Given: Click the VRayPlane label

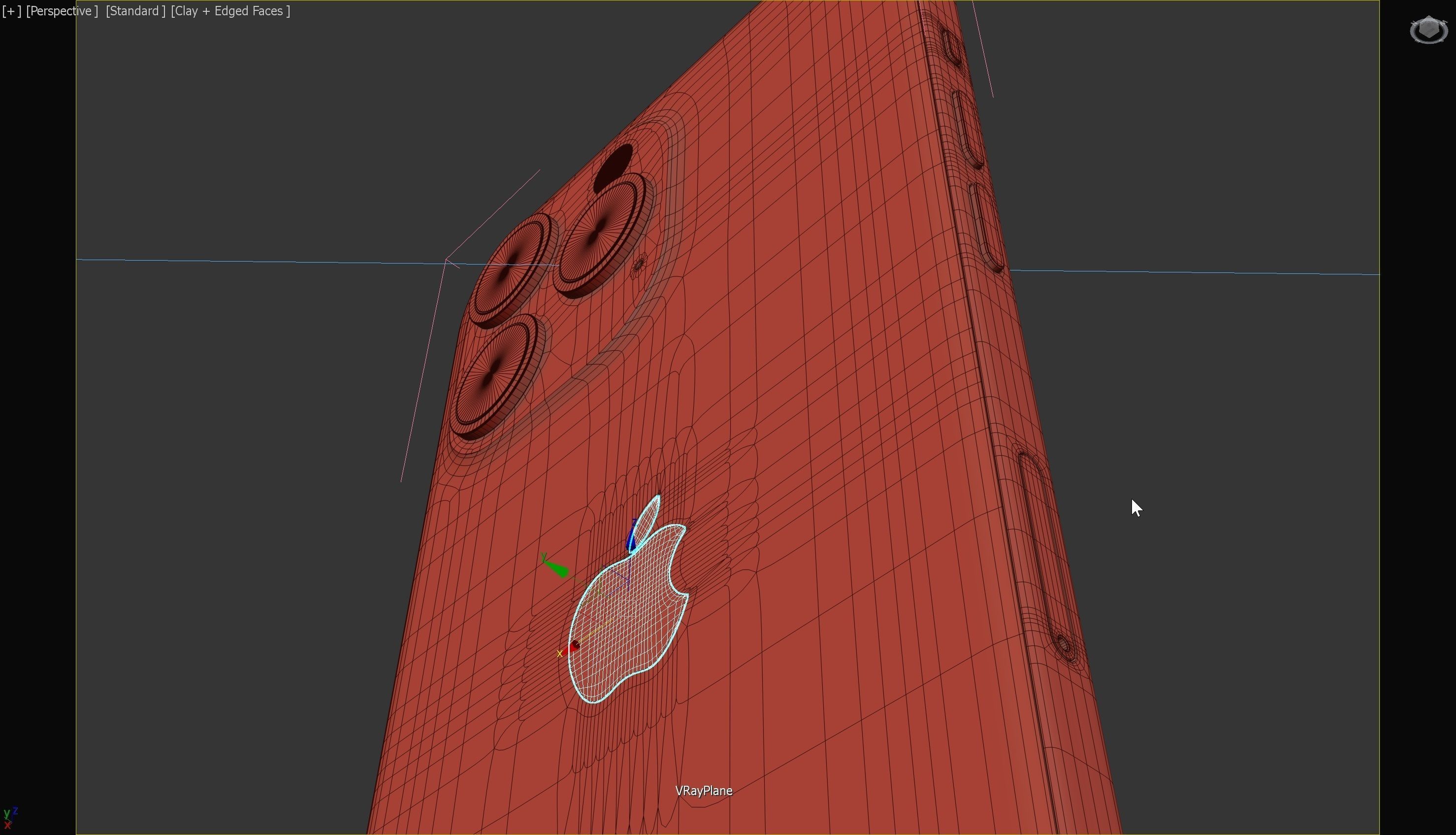Looking at the screenshot, I should 704,791.
